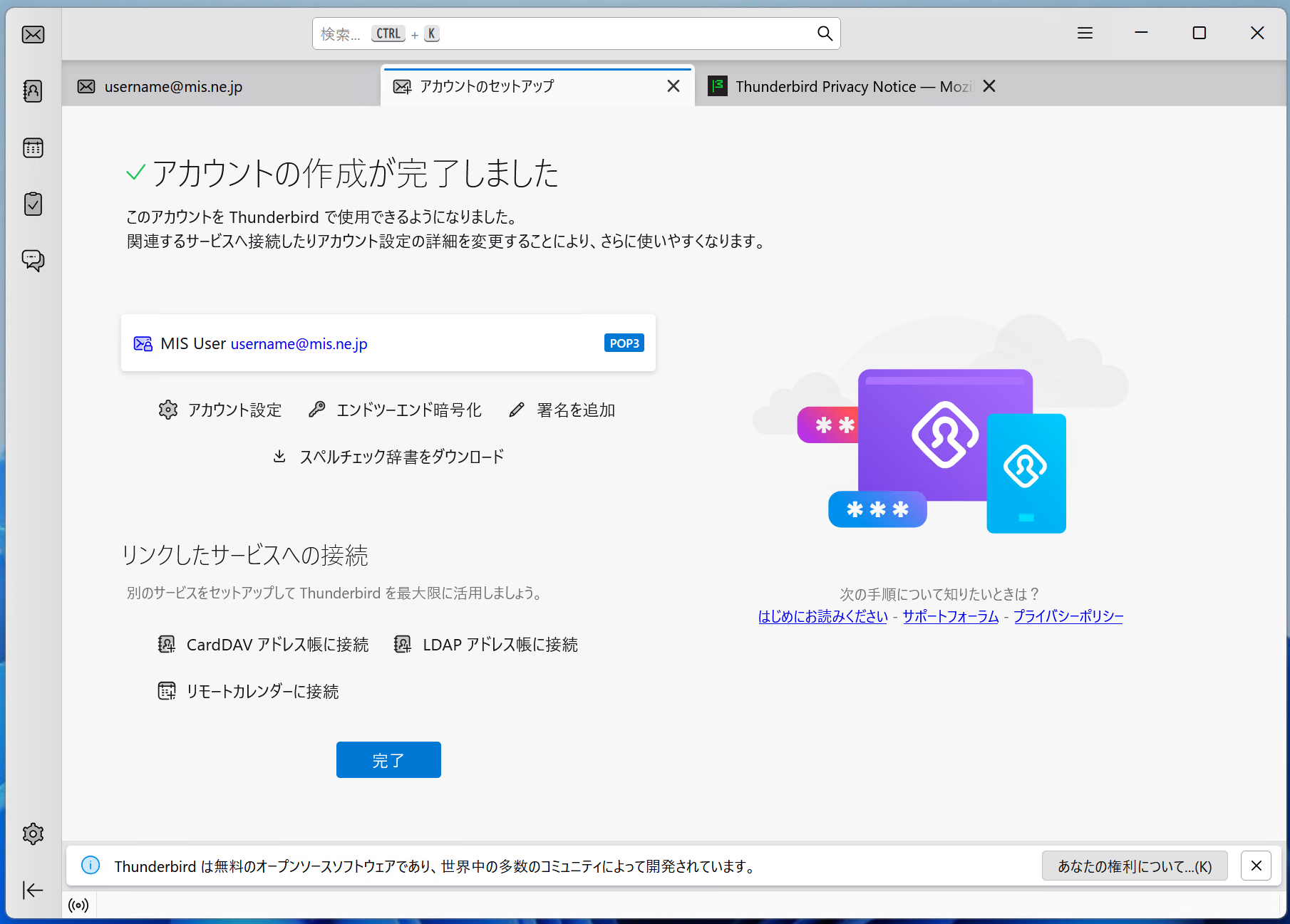The width and height of the screenshot is (1290, 924).
Task: Click 署名を追加 to add signature
Action: [x=562, y=410]
